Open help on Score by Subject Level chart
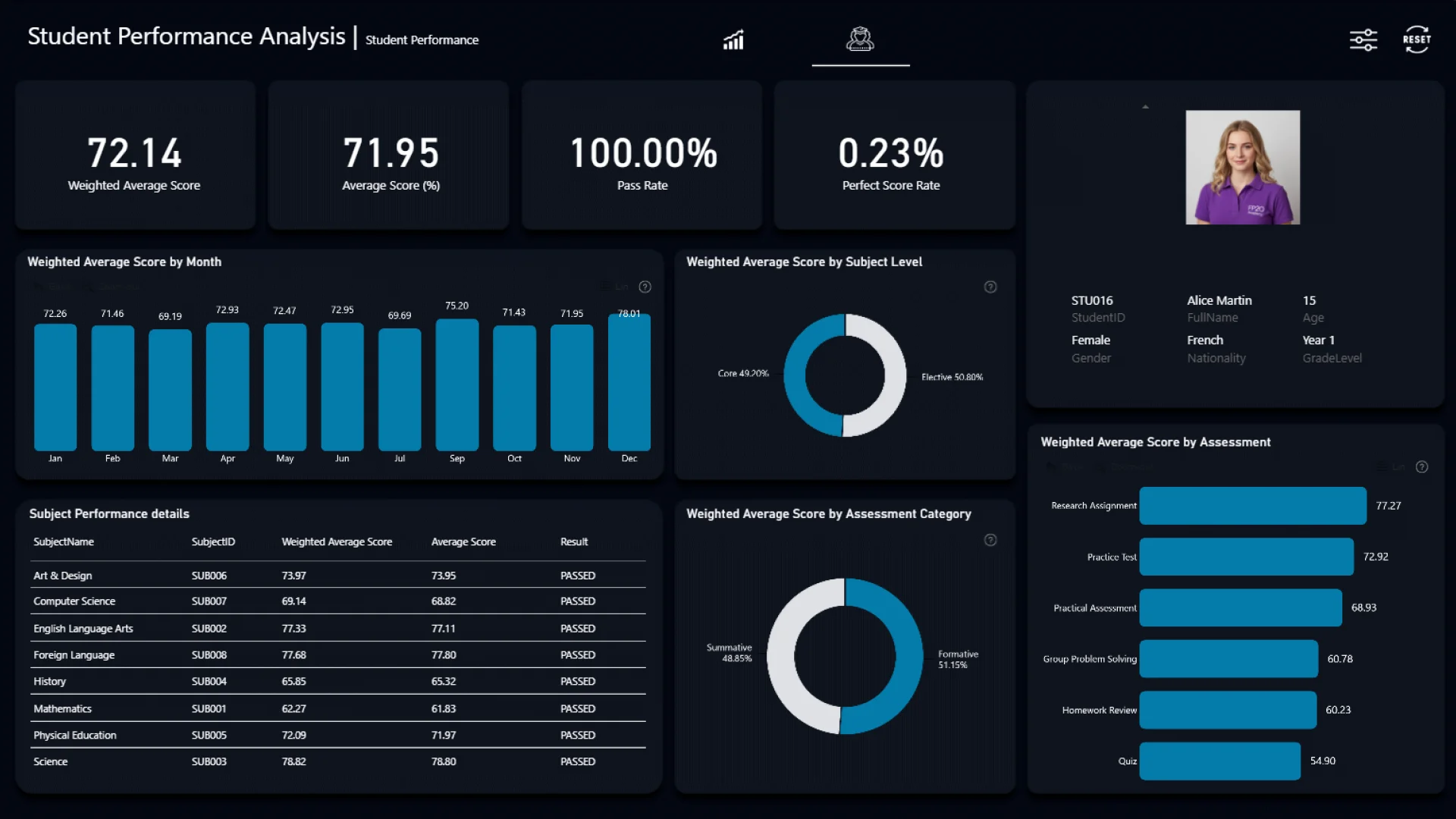The image size is (1456, 819). [990, 287]
